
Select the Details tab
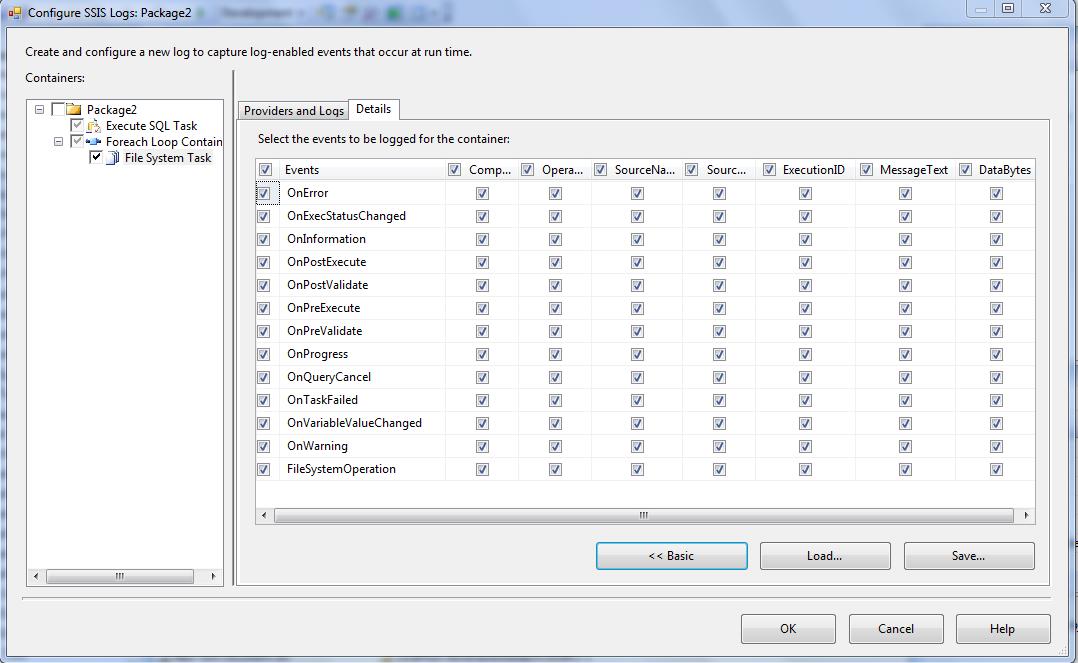[374, 109]
